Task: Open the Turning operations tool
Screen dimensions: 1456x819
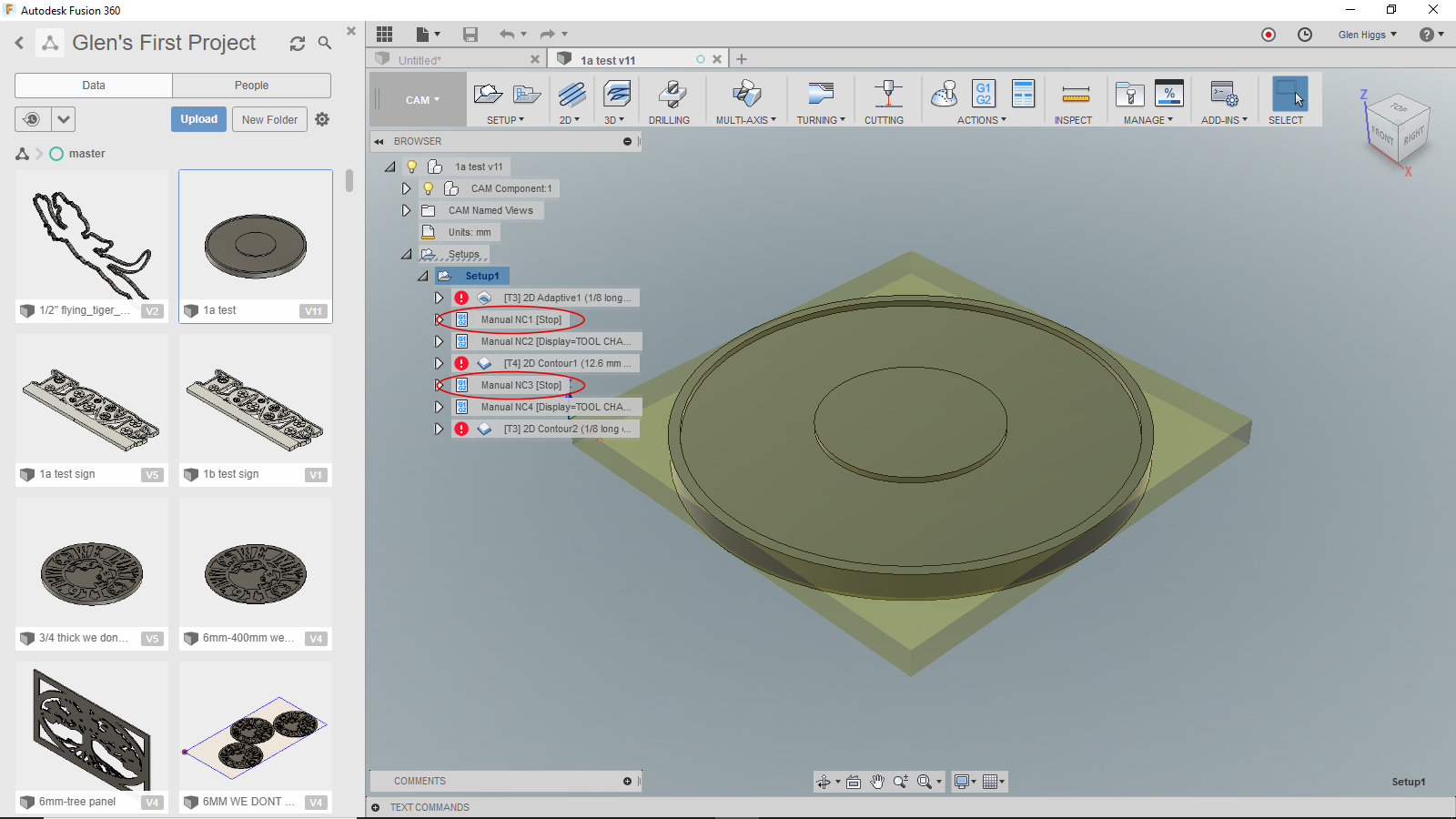Action: click(820, 94)
